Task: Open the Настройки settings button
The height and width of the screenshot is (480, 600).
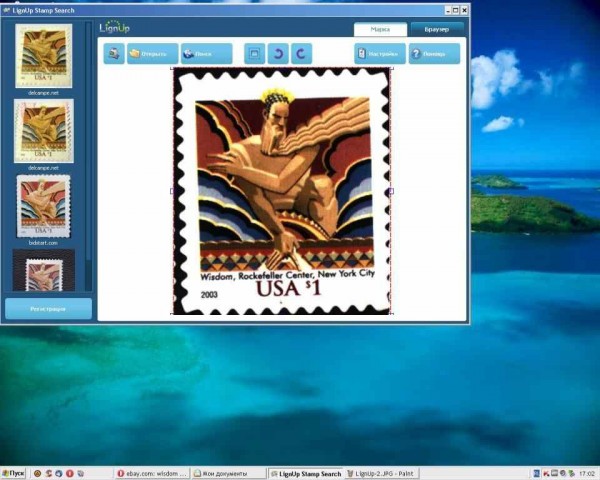Action: (380, 54)
